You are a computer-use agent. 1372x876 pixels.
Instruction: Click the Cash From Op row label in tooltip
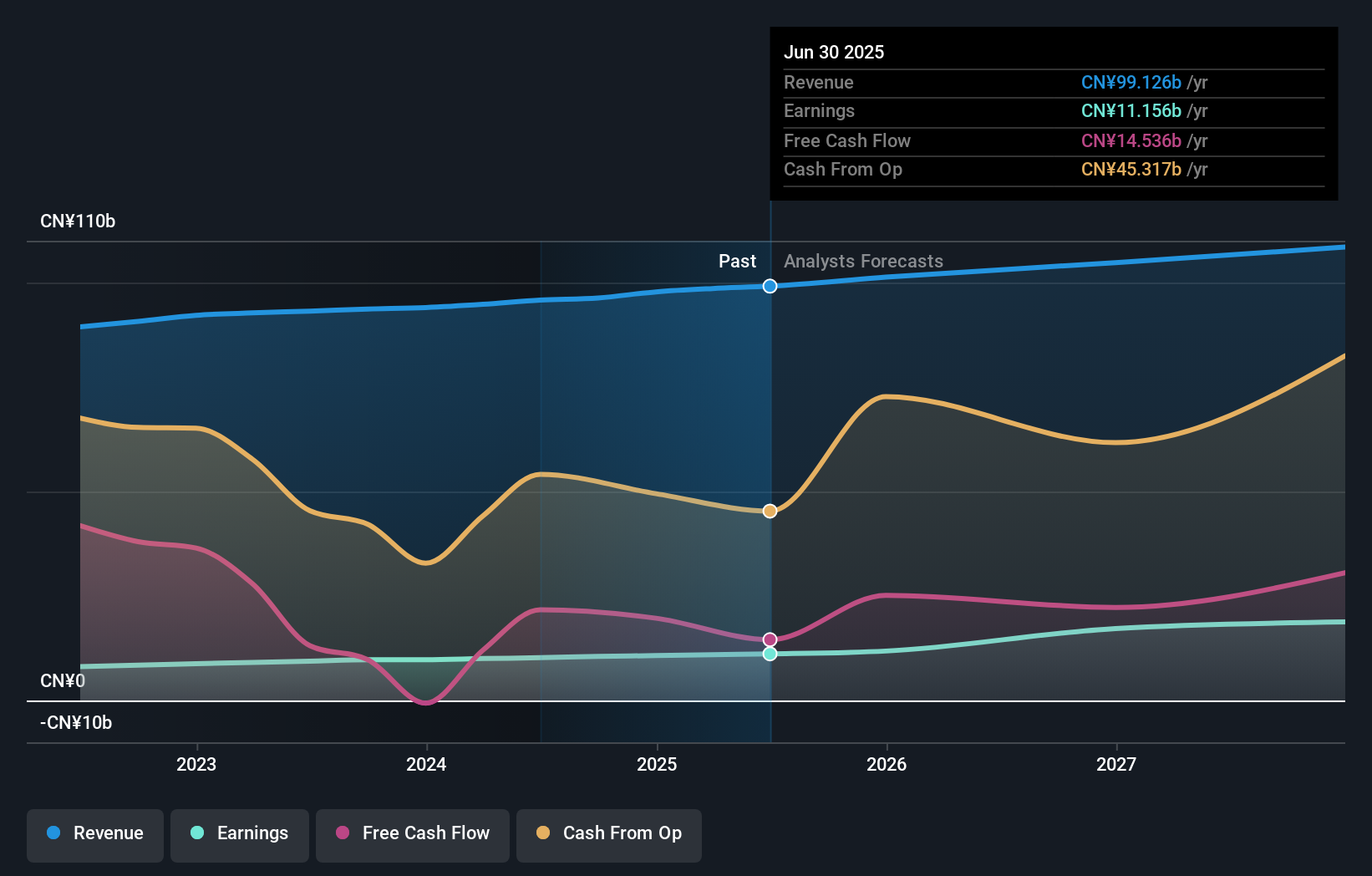coord(843,170)
